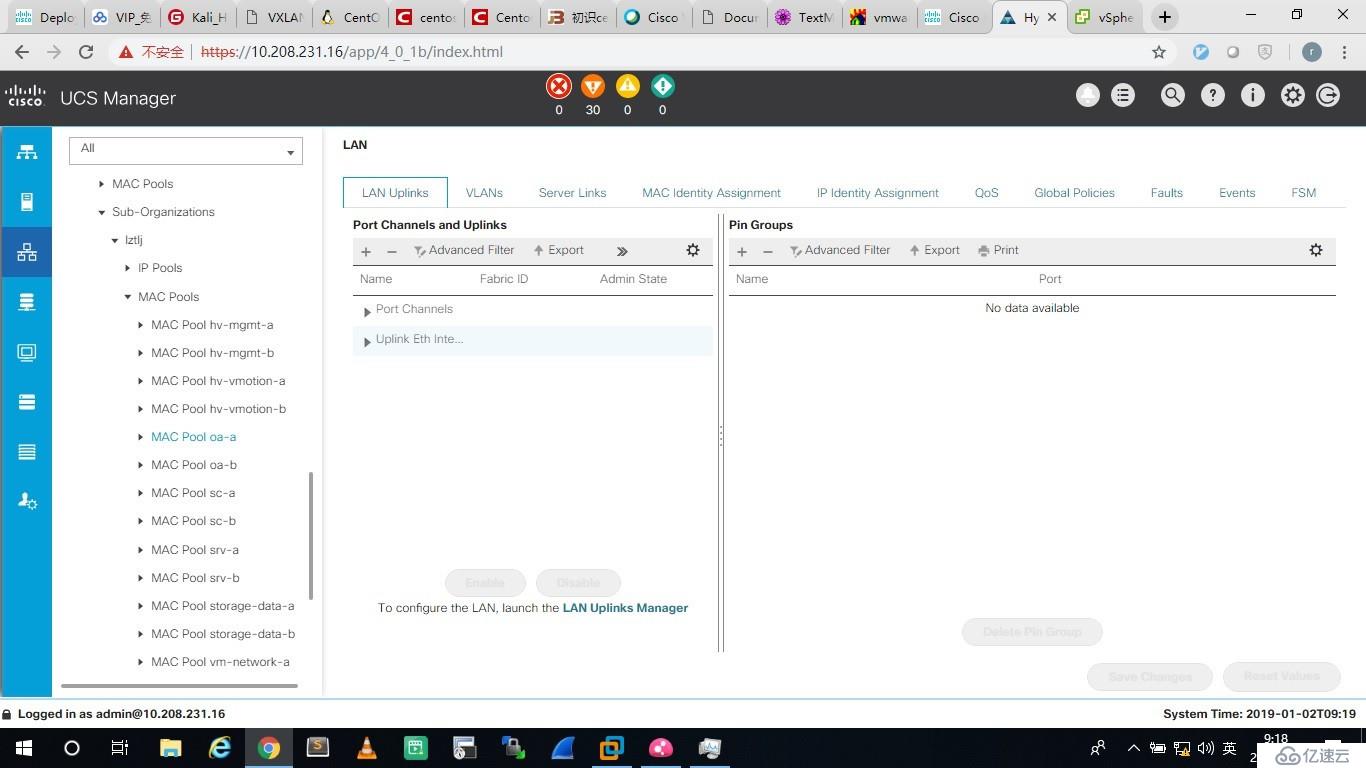Open the All filter dropdown
This screenshot has width=1366, height=768.
186,150
